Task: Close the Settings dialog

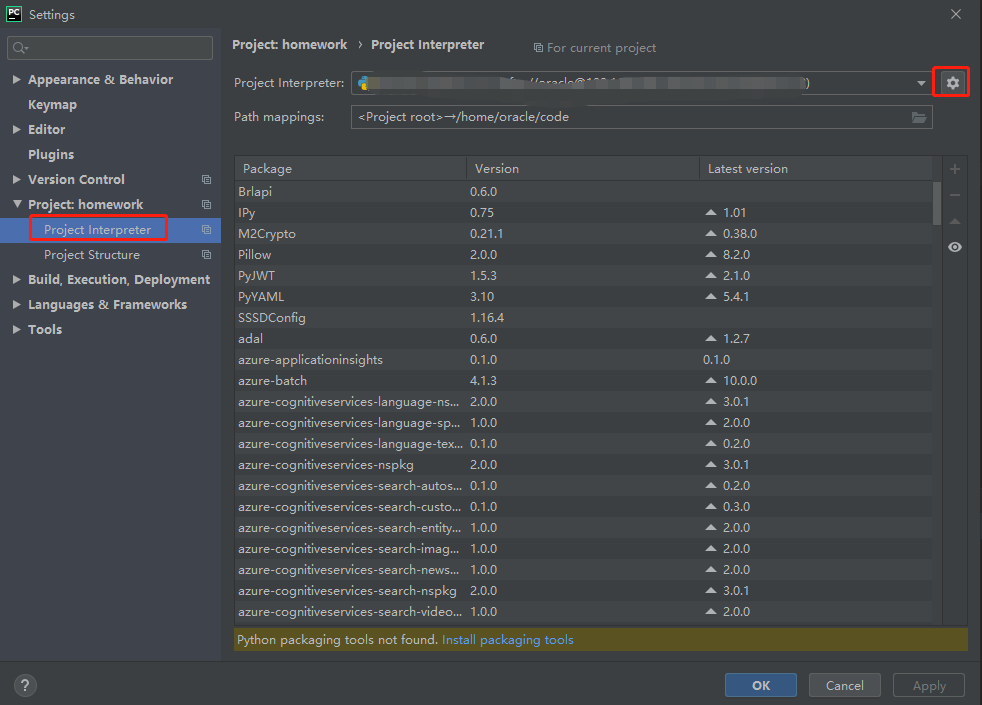Action: point(956,14)
